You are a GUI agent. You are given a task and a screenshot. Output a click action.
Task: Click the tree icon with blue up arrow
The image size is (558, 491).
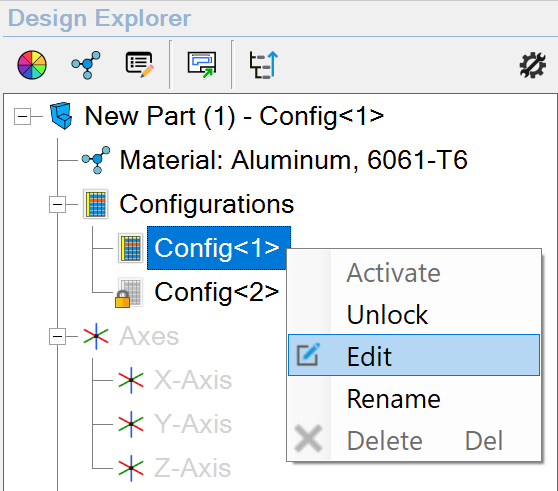tap(263, 65)
